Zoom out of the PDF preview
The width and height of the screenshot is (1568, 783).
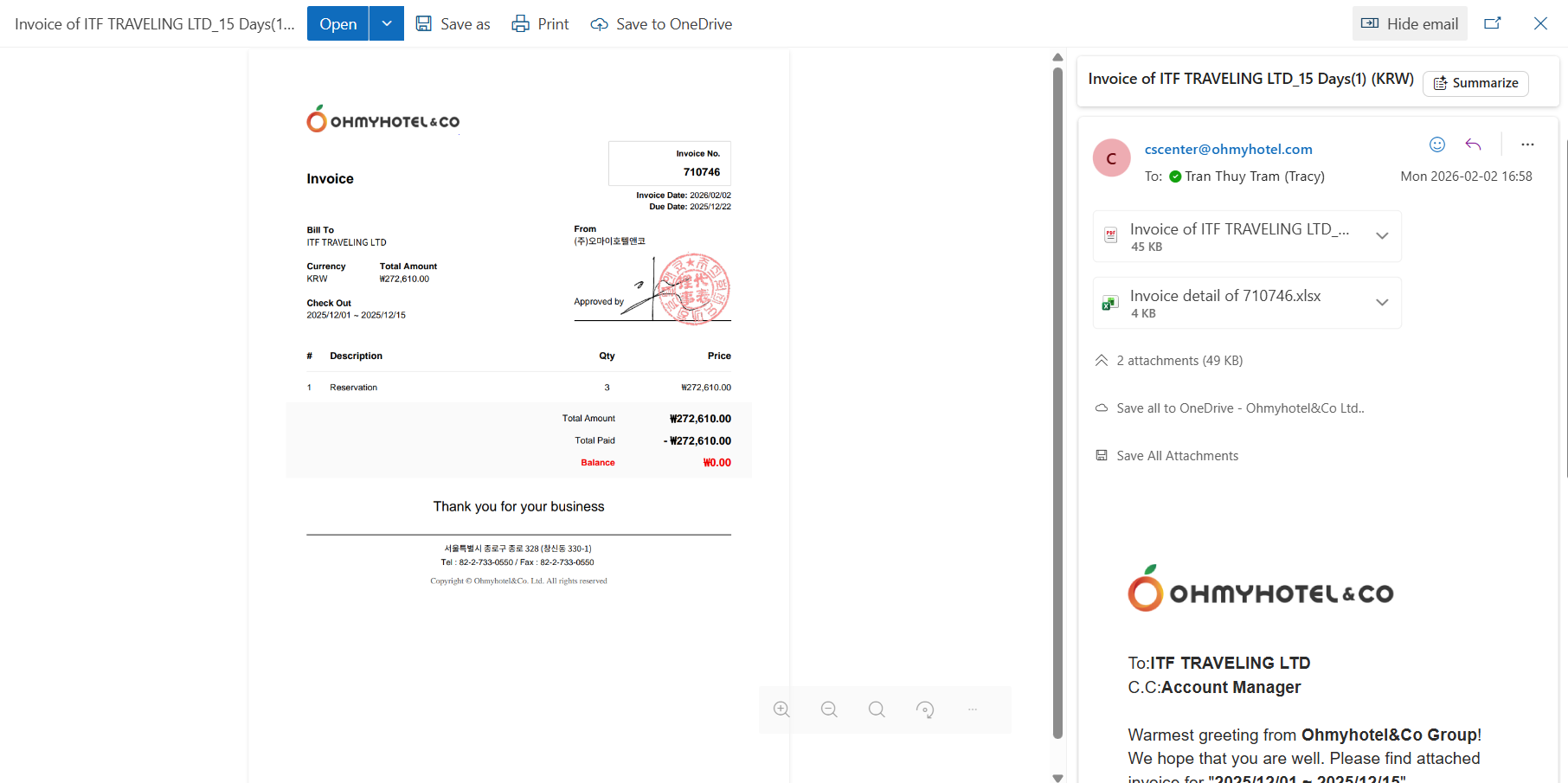[829, 709]
